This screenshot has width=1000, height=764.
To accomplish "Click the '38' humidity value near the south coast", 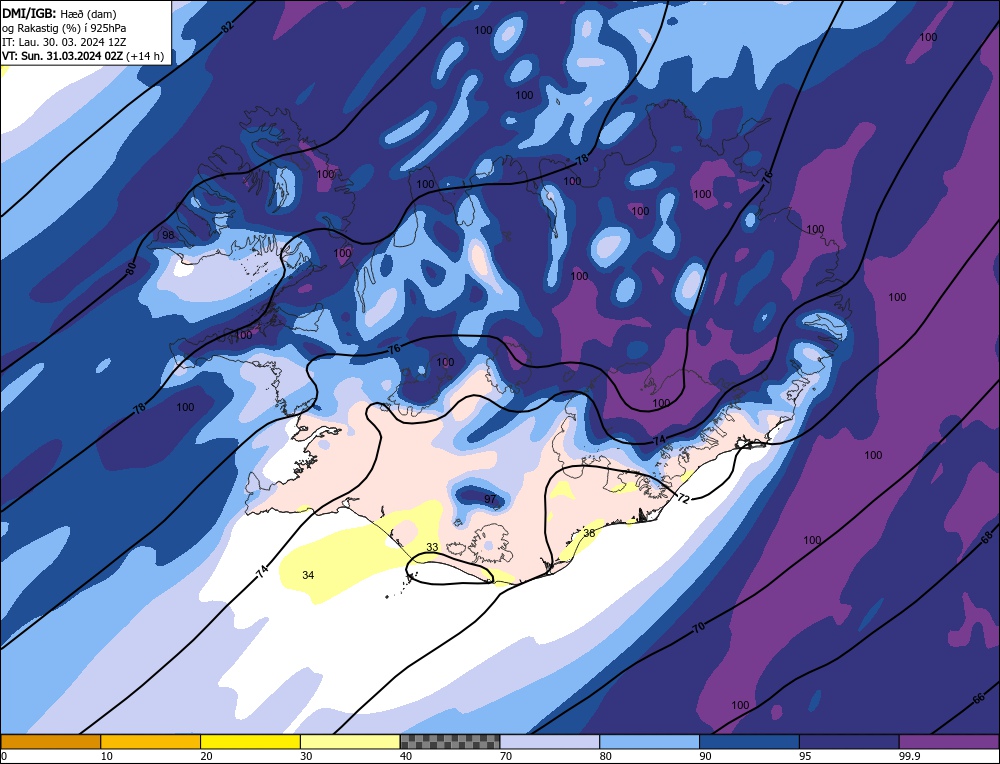I will point(589,533).
